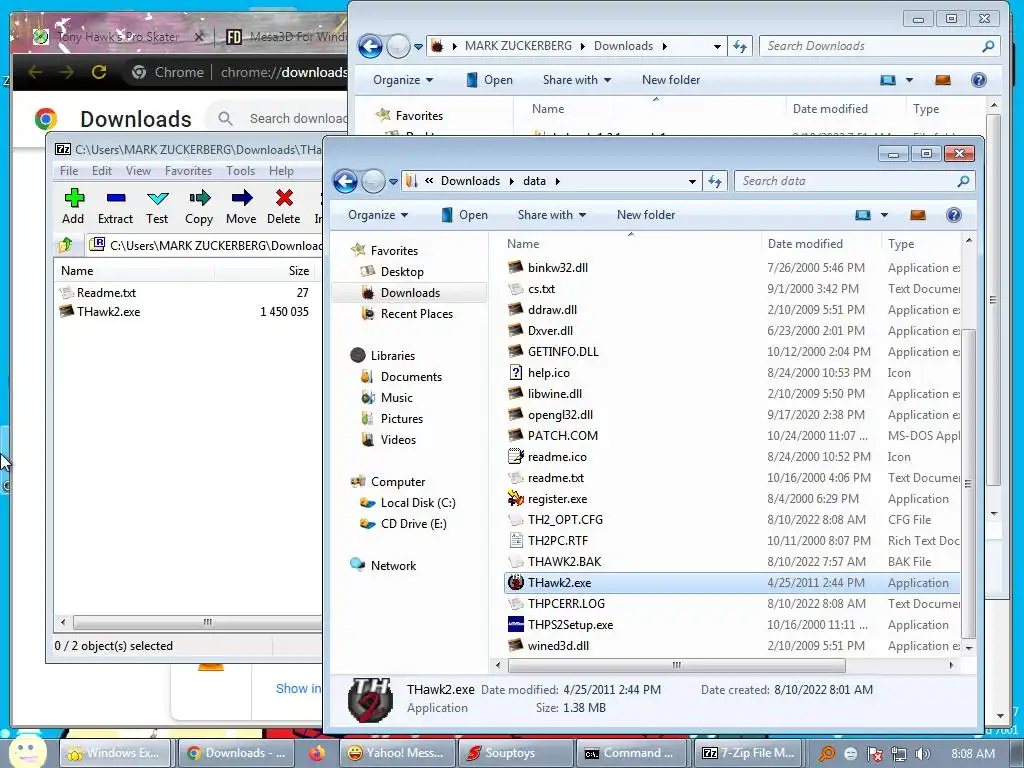Select Network in navigation pane

393,566
